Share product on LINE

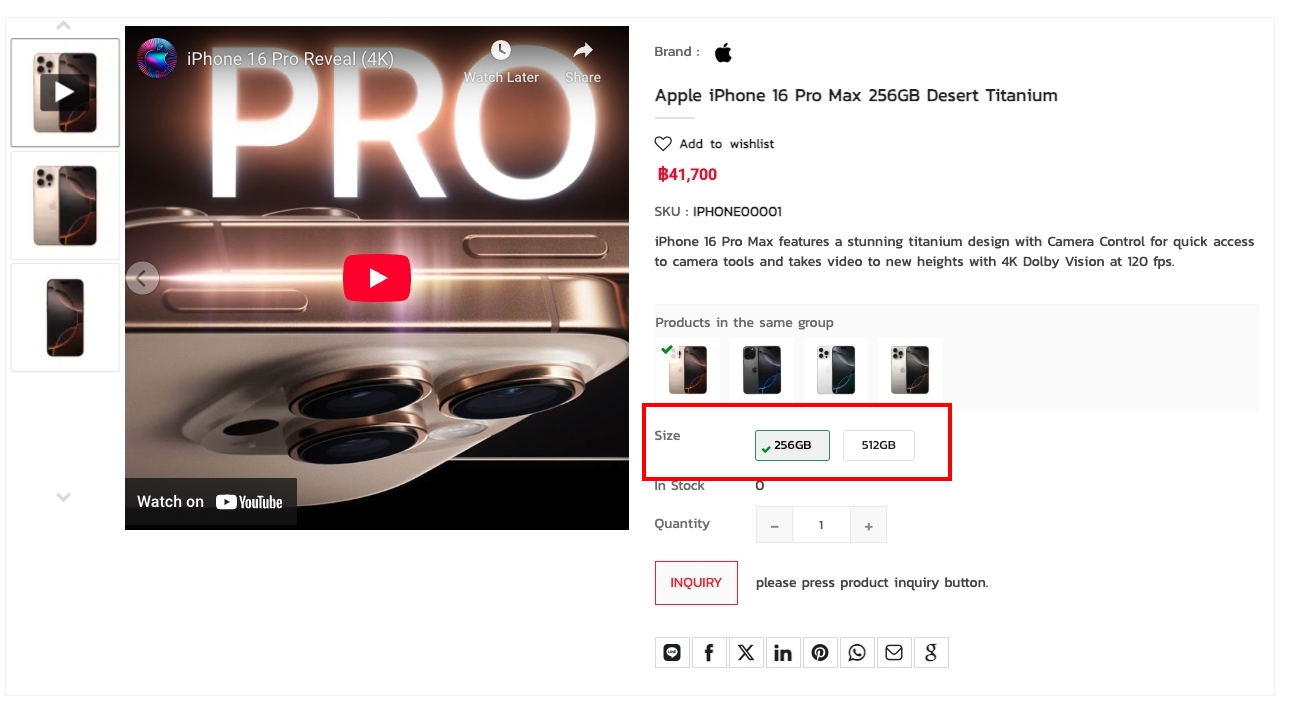coord(672,652)
